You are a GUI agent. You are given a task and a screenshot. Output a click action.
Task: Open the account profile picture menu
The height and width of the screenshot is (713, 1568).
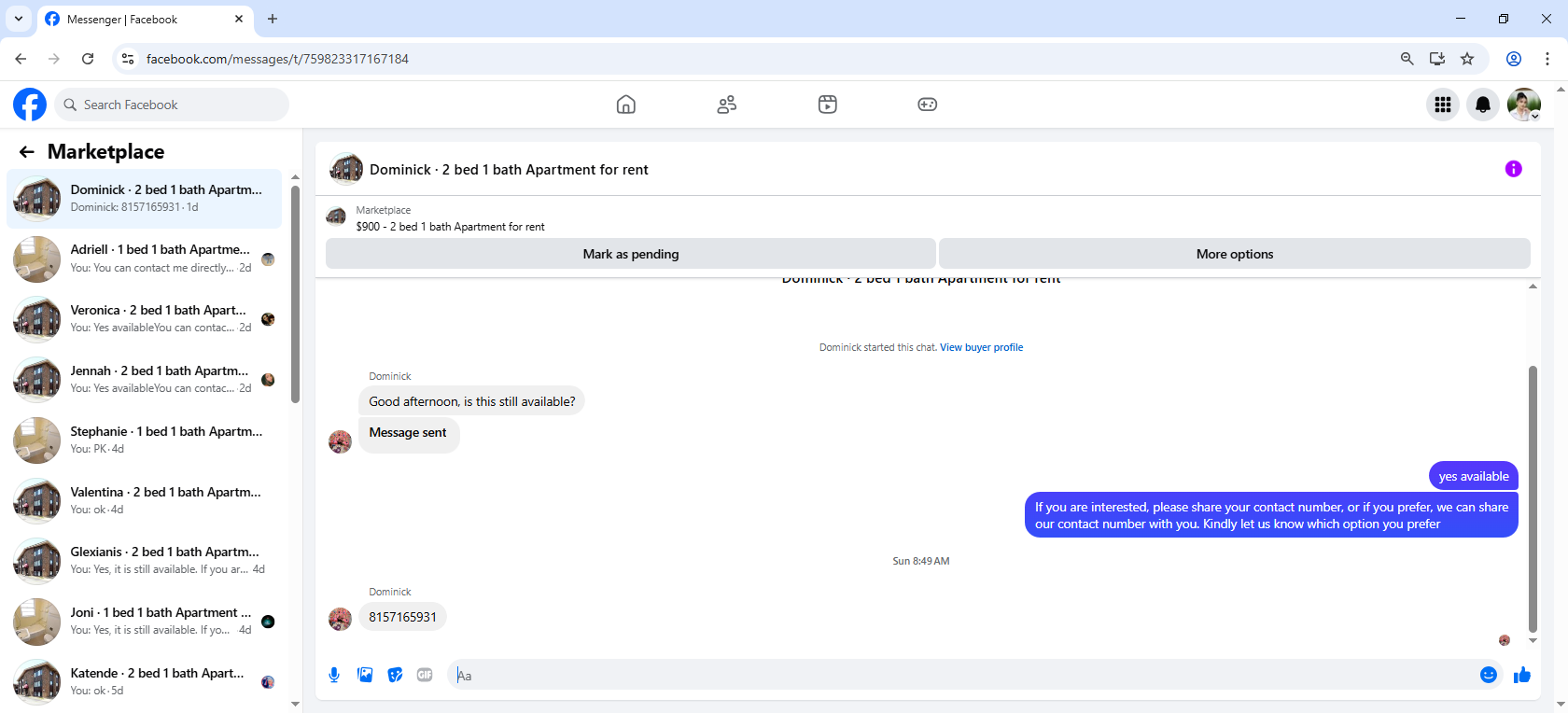1524,105
